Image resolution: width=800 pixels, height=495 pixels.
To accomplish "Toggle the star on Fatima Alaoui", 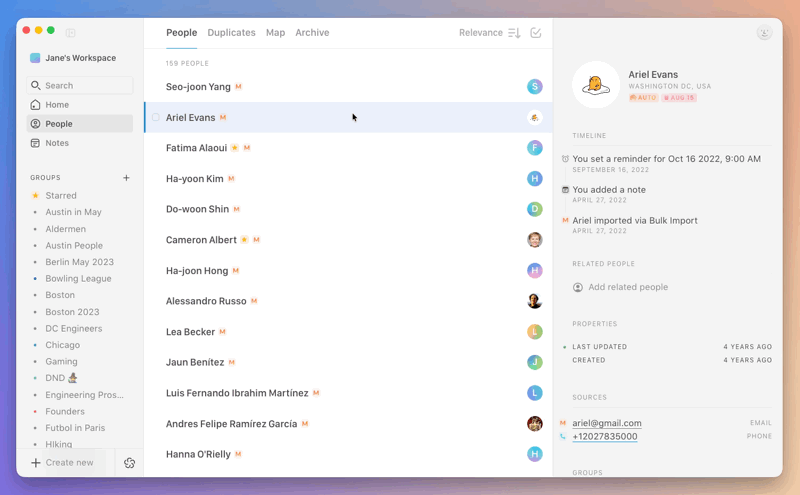I will click(234, 148).
